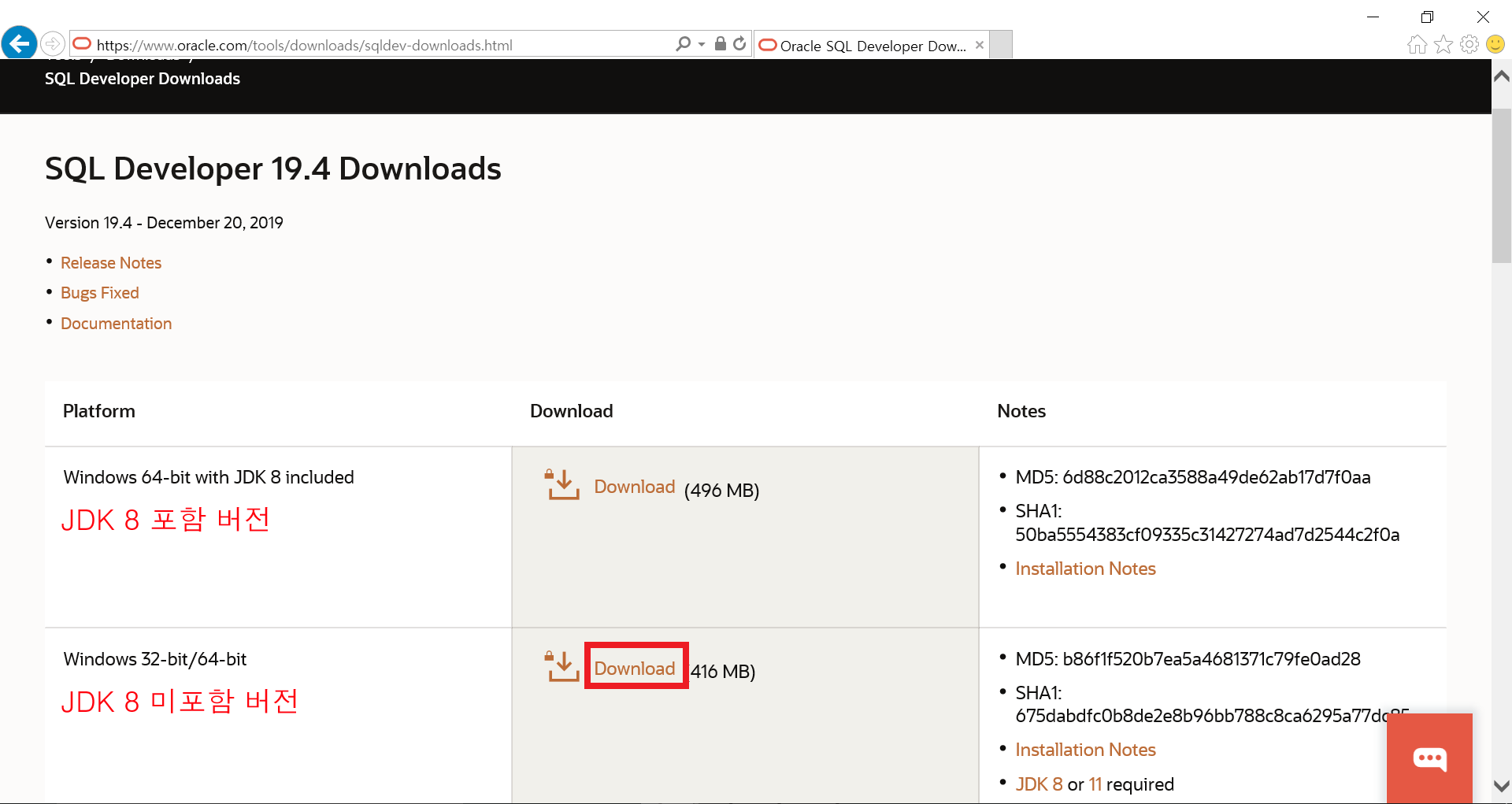Click Download link for Windows 64-bit with JDK 8
The height and width of the screenshot is (804, 1512).
tap(635, 487)
